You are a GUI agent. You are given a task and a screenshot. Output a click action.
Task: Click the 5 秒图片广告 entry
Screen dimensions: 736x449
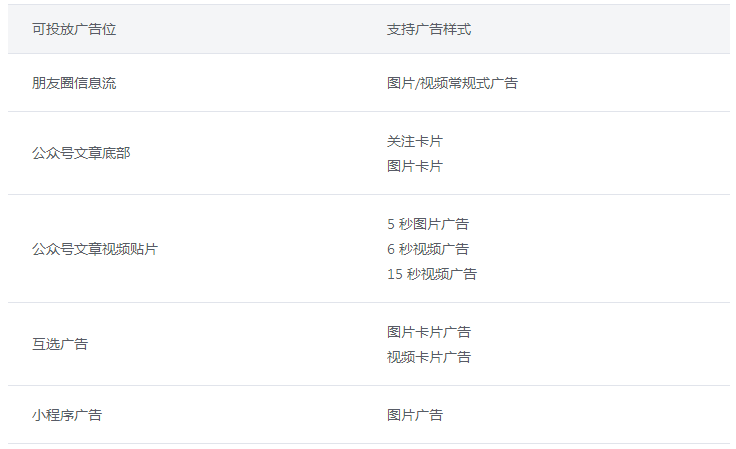pyautogui.click(x=428, y=224)
